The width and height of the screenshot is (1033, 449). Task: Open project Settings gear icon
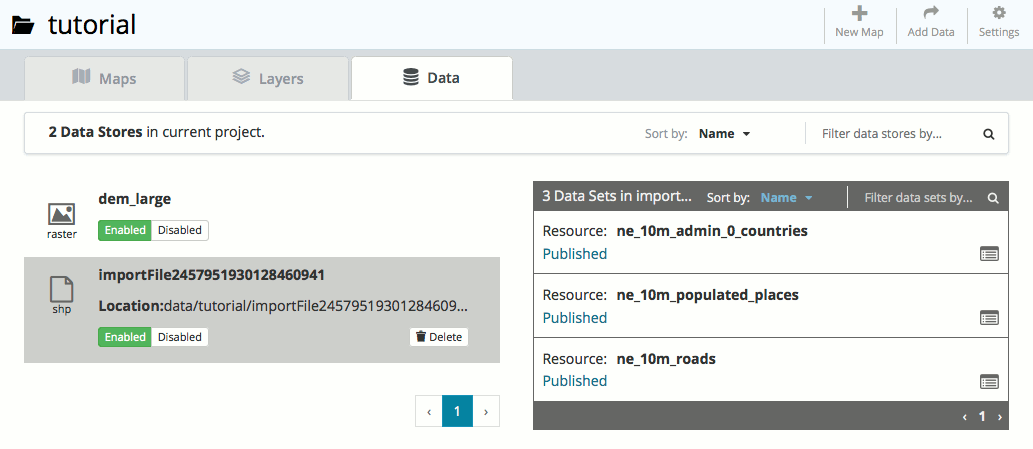click(x=998, y=14)
